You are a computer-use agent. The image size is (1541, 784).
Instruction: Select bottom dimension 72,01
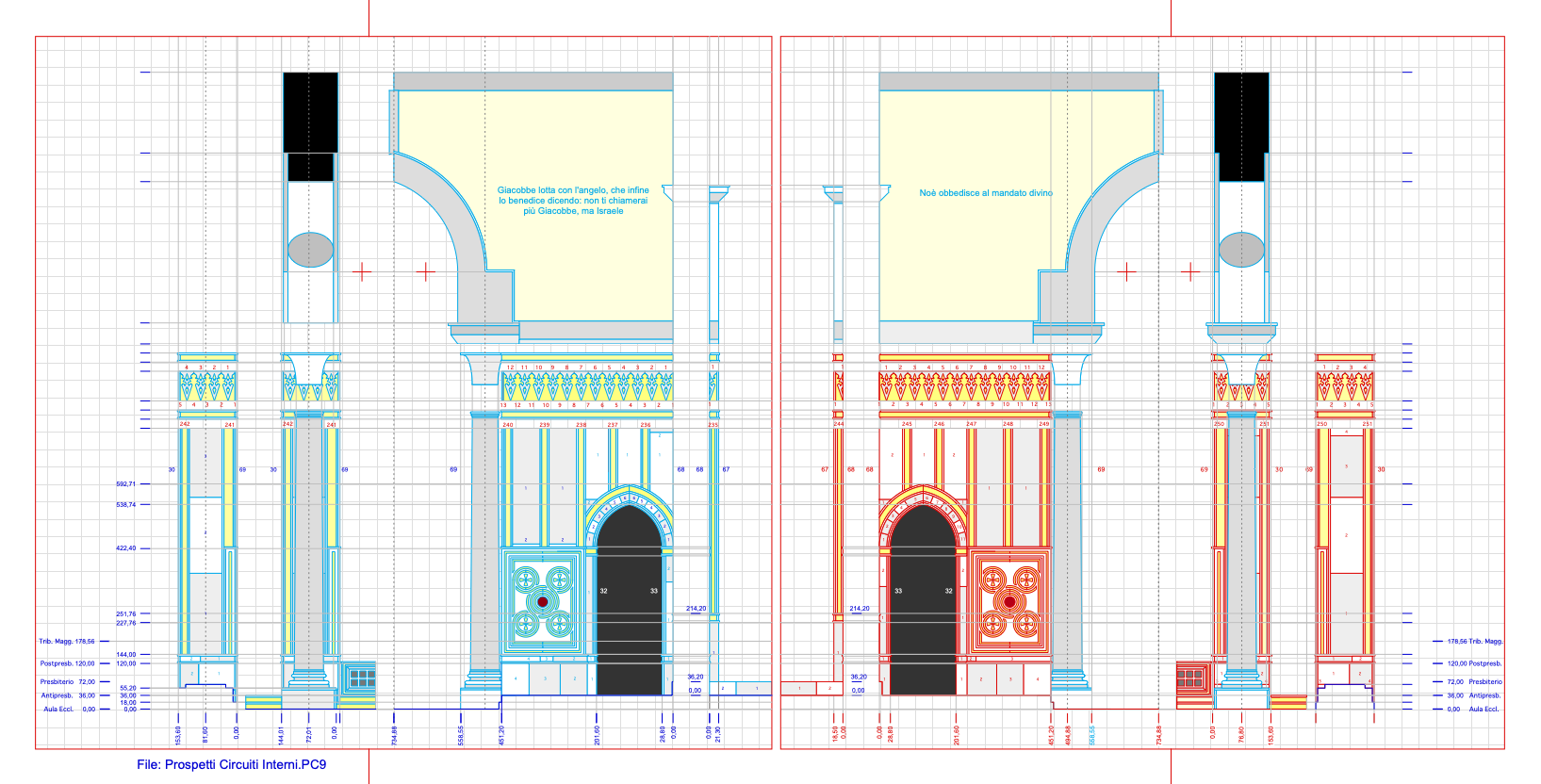pyautogui.click(x=308, y=735)
